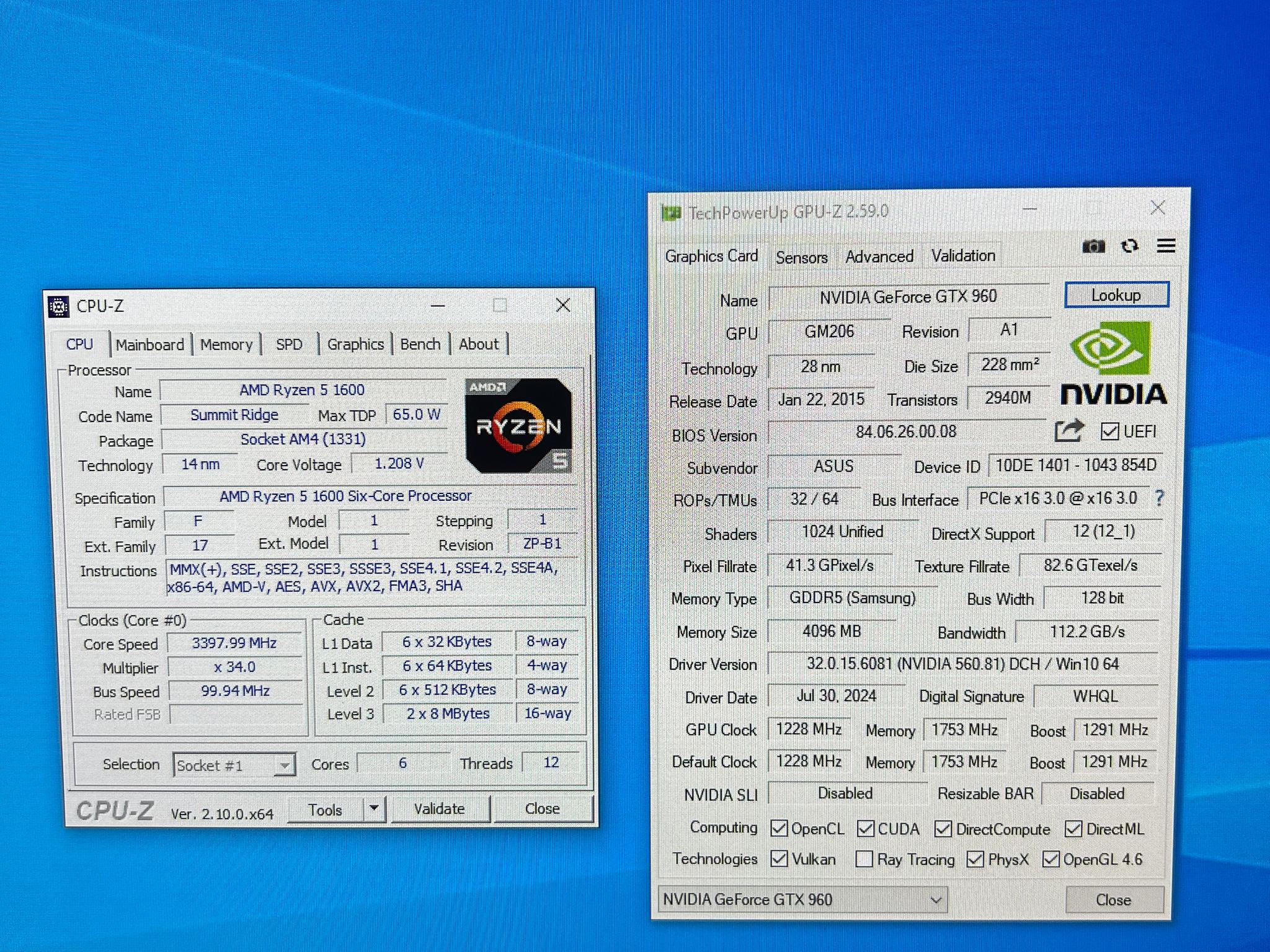This screenshot has width=1270, height=952.
Task: Switch to the Sensors tab
Action: pos(801,257)
